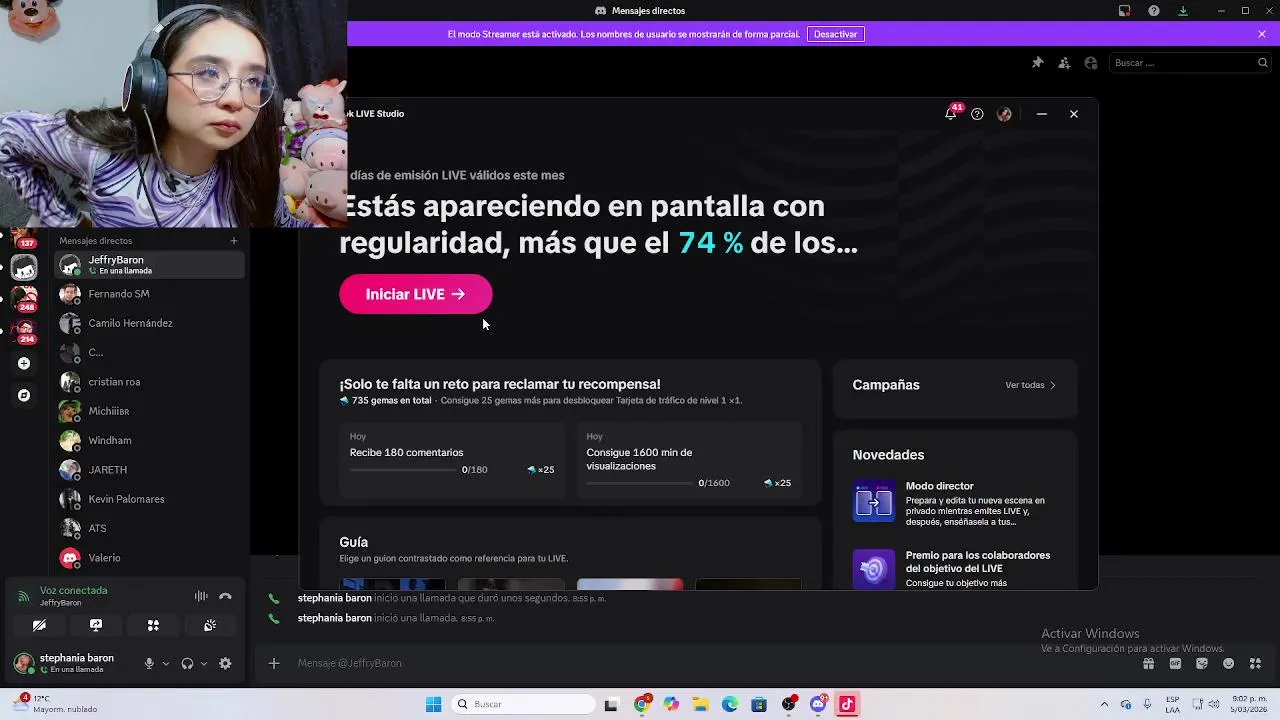This screenshot has height=720, width=1280.
Task: Dismiss the Streamer mode purple banner
Action: (x=1262, y=34)
